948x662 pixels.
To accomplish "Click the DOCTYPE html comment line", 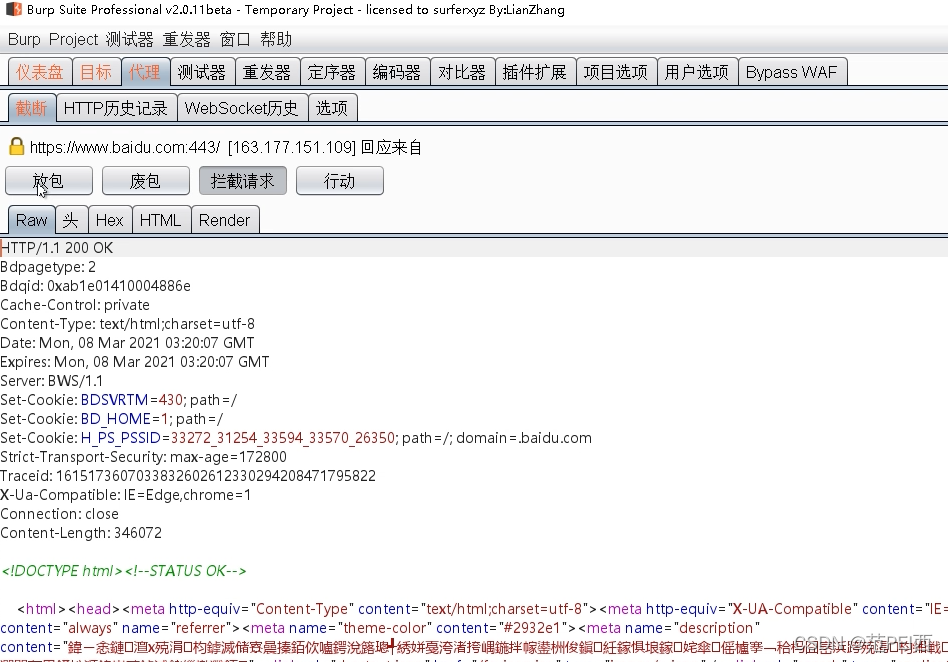I will click(124, 571).
